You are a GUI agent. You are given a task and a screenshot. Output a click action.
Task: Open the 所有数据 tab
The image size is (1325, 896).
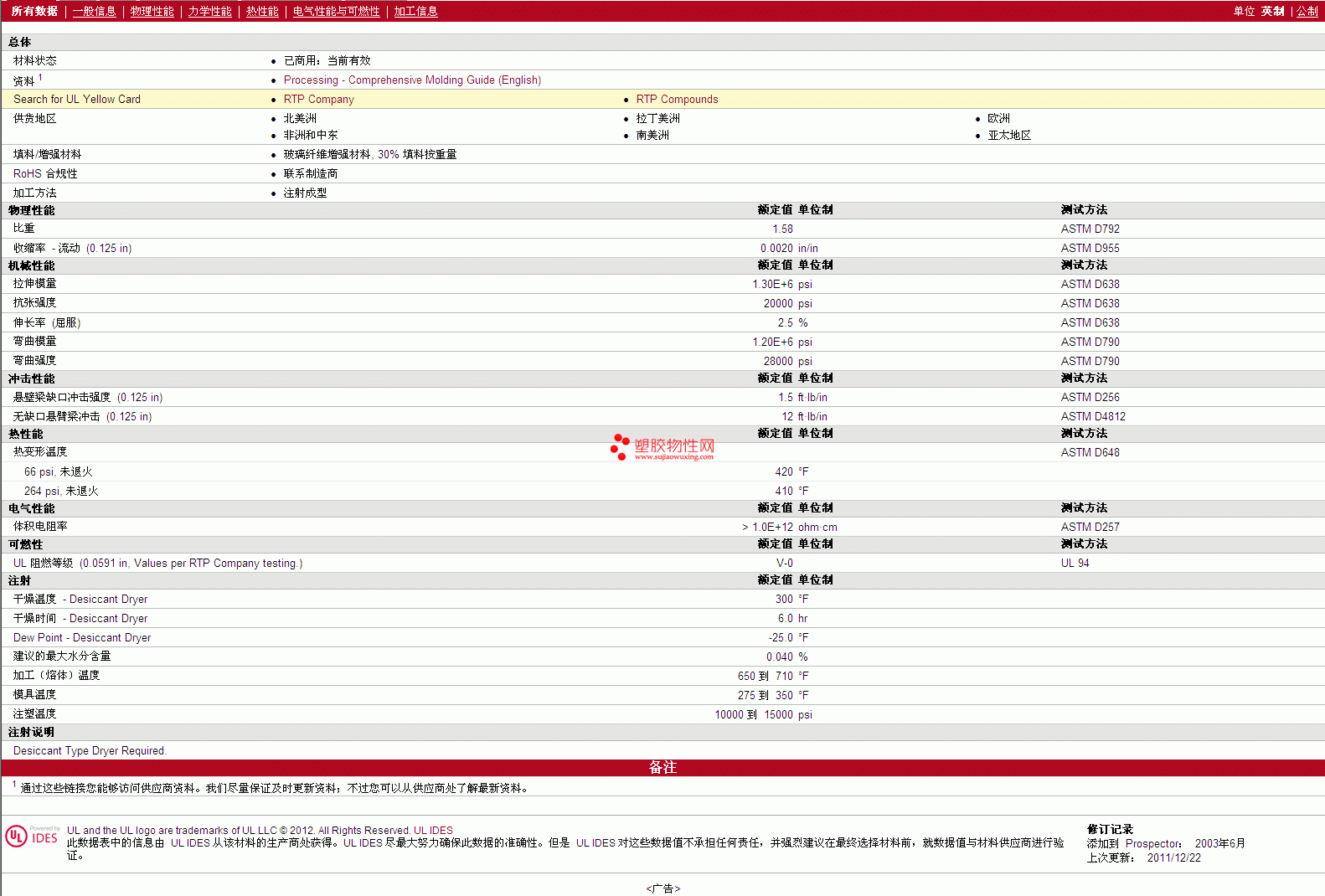34,11
